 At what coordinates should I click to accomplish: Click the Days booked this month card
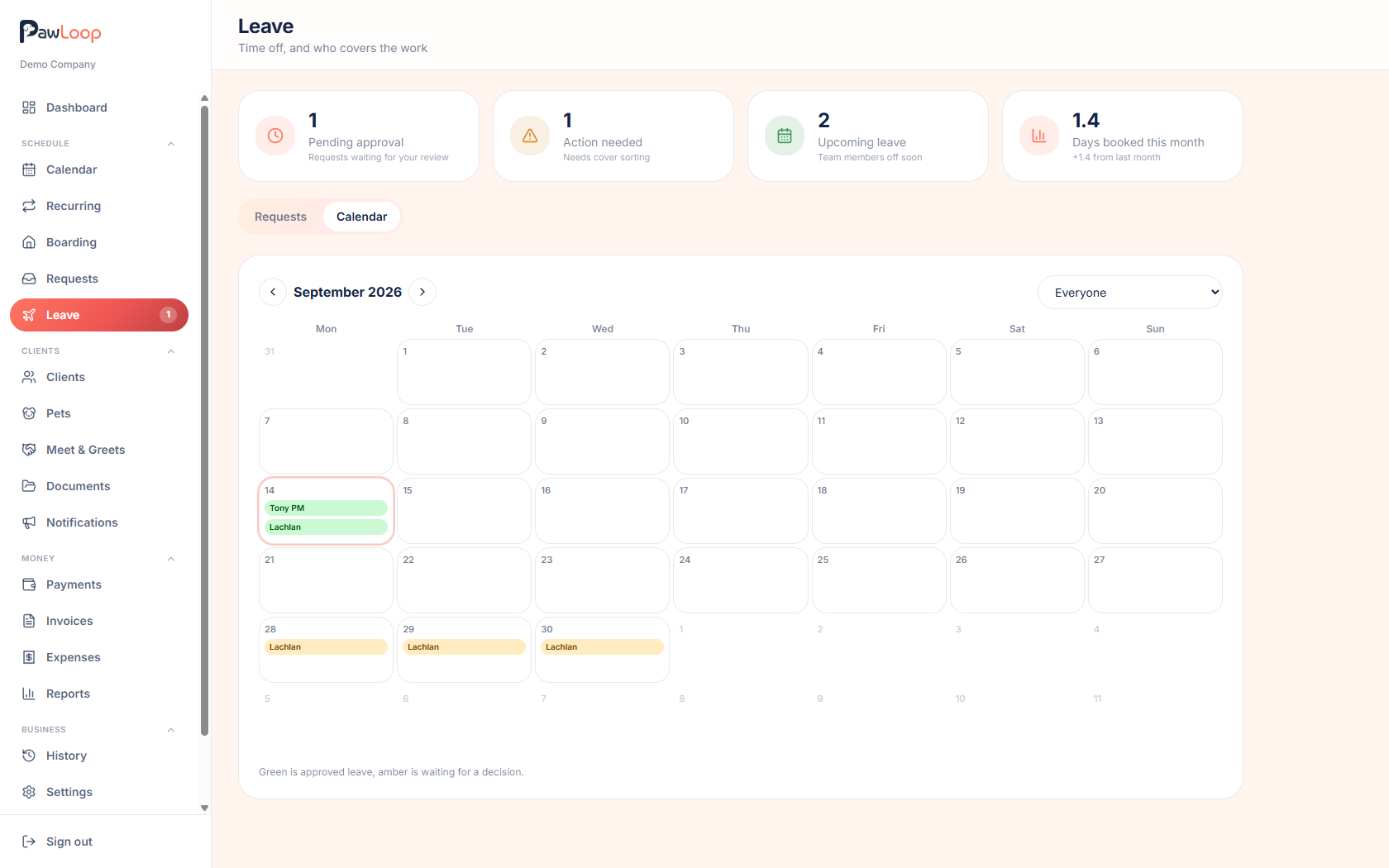tap(1123, 136)
